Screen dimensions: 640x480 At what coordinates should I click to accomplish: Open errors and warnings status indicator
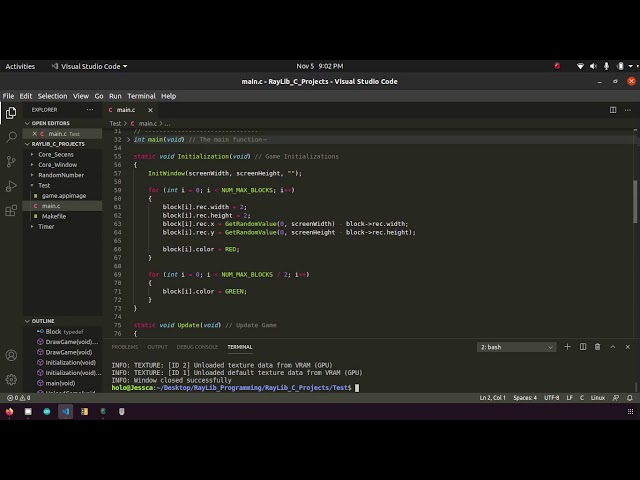pos(19,398)
